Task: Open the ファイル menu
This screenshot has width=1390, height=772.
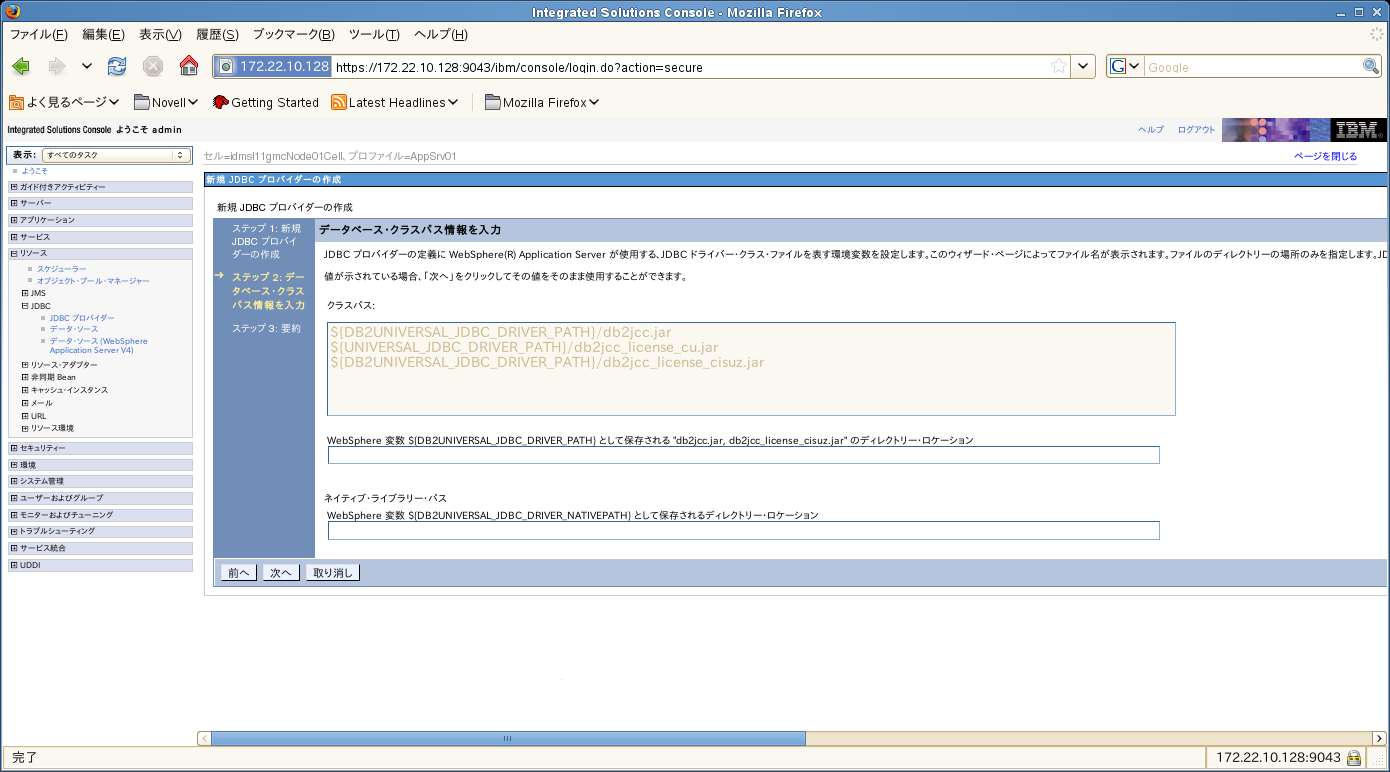Action: pyautogui.click(x=38, y=34)
